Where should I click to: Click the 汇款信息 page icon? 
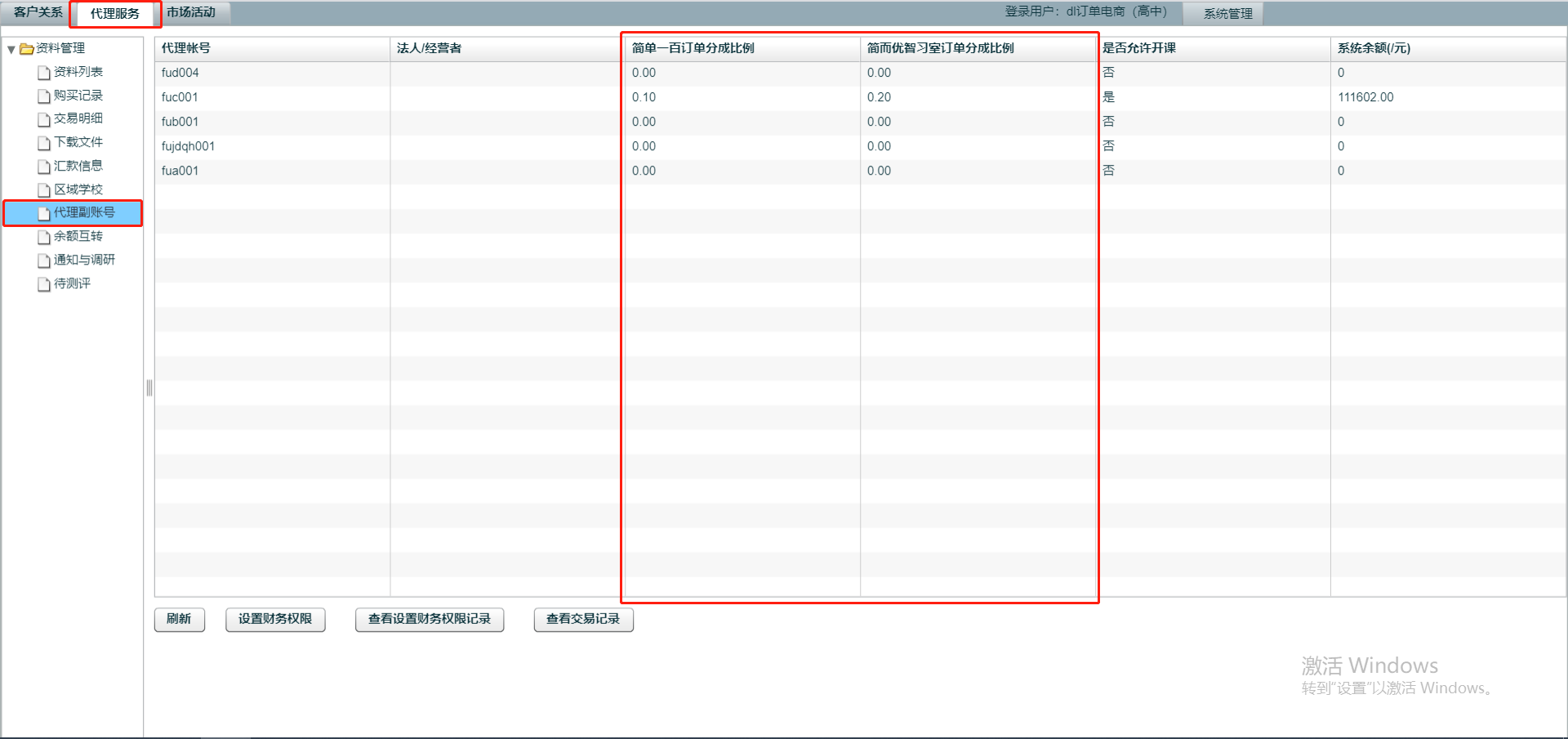tap(44, 167)
